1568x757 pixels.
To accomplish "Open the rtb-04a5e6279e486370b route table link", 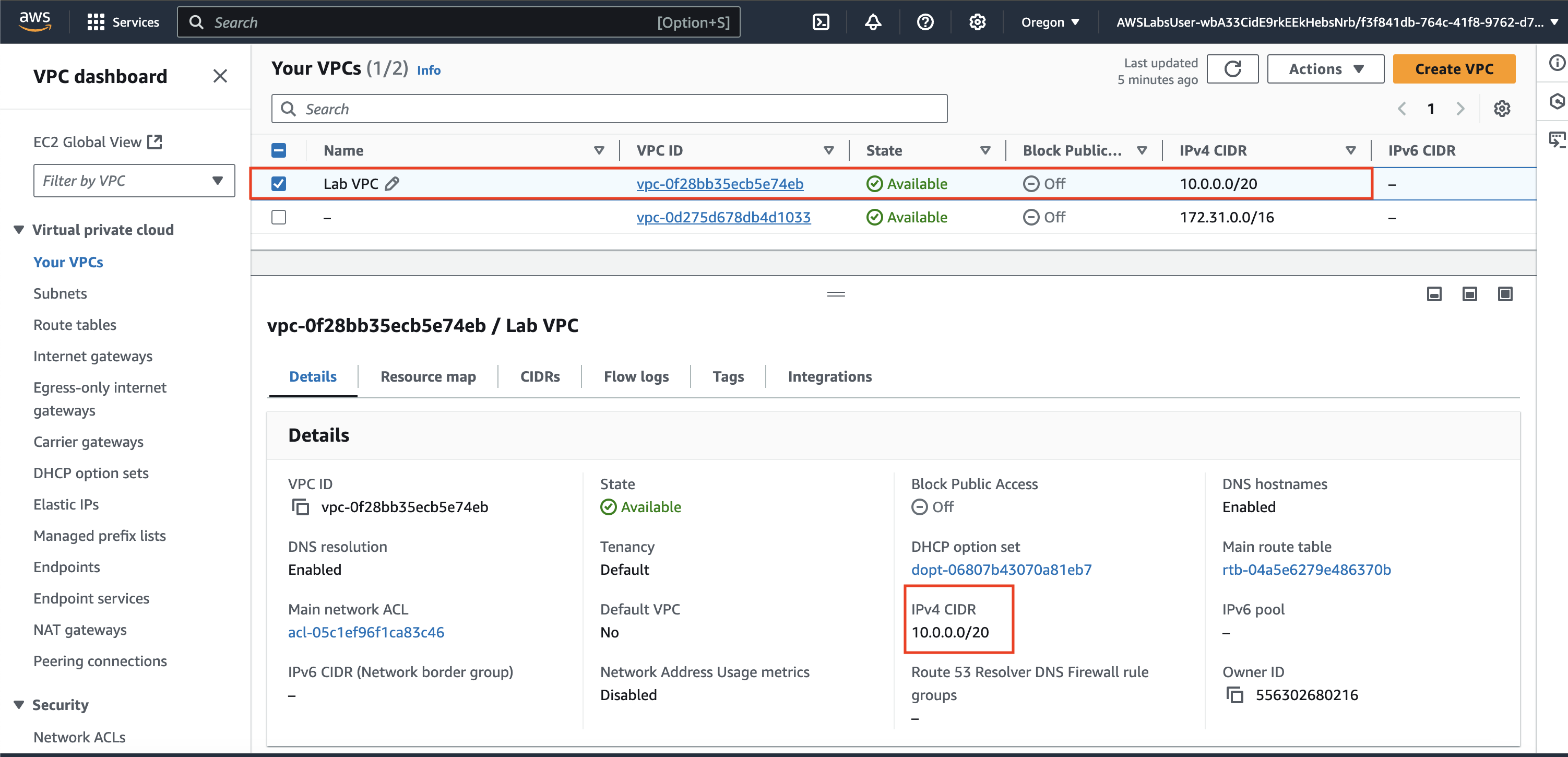I will pyautogui.click(x=1306, y=570).
